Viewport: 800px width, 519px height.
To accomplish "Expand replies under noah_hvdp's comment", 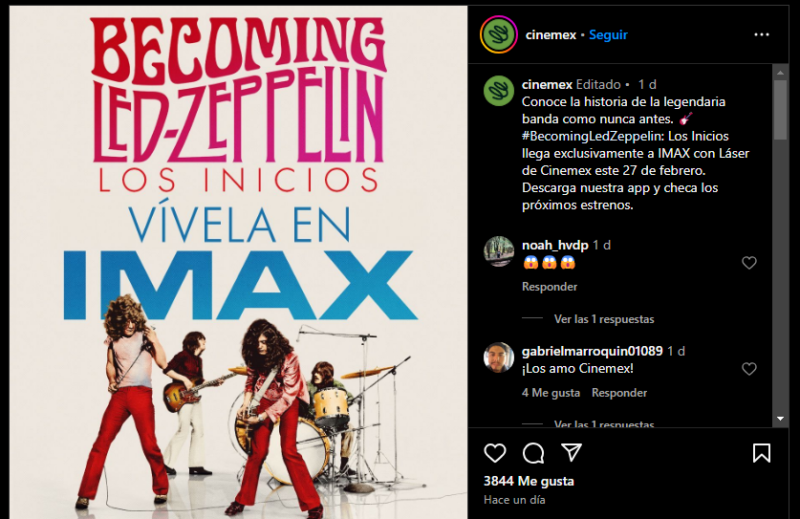I will point(604,319).
